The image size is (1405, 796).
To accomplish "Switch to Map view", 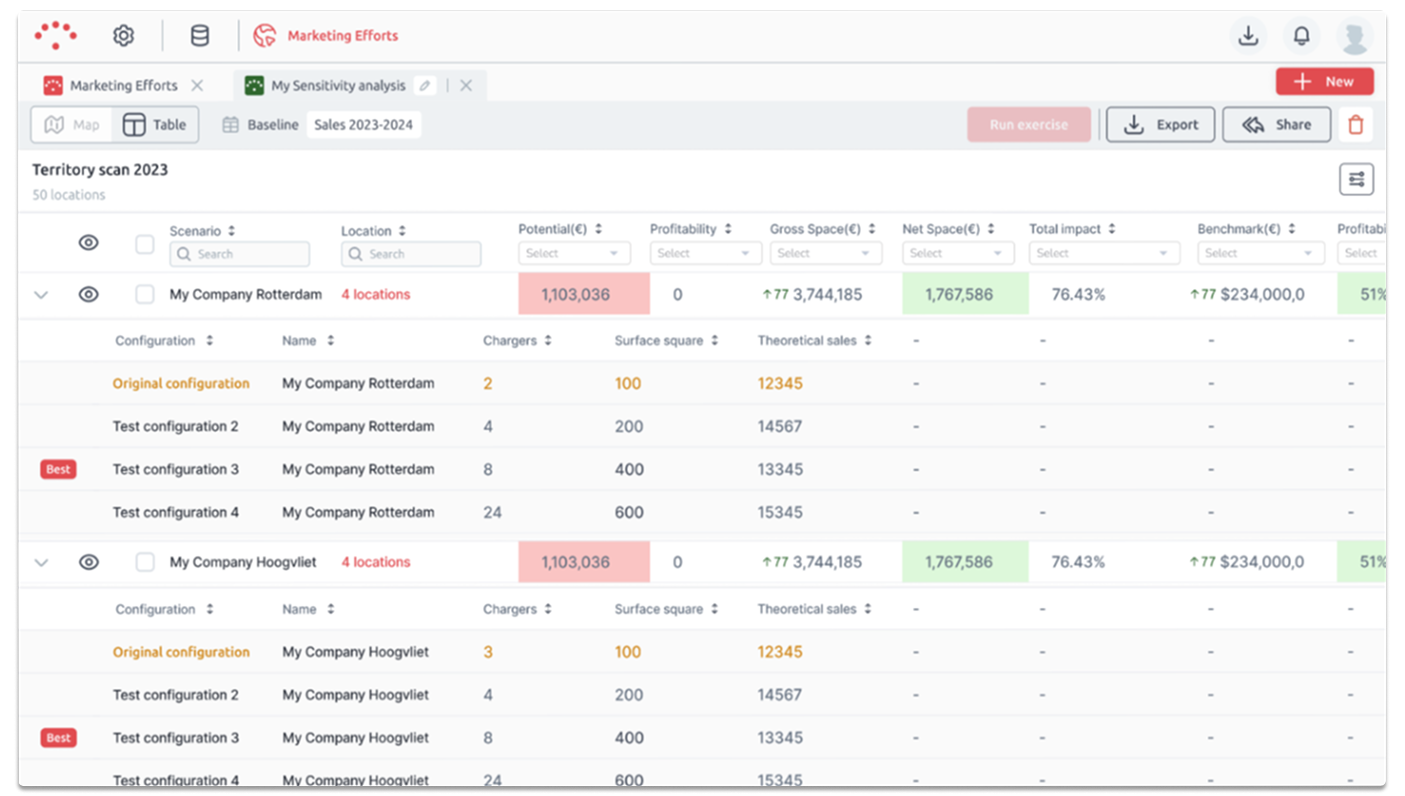I will pyautogui.click(x=74, y=125).
